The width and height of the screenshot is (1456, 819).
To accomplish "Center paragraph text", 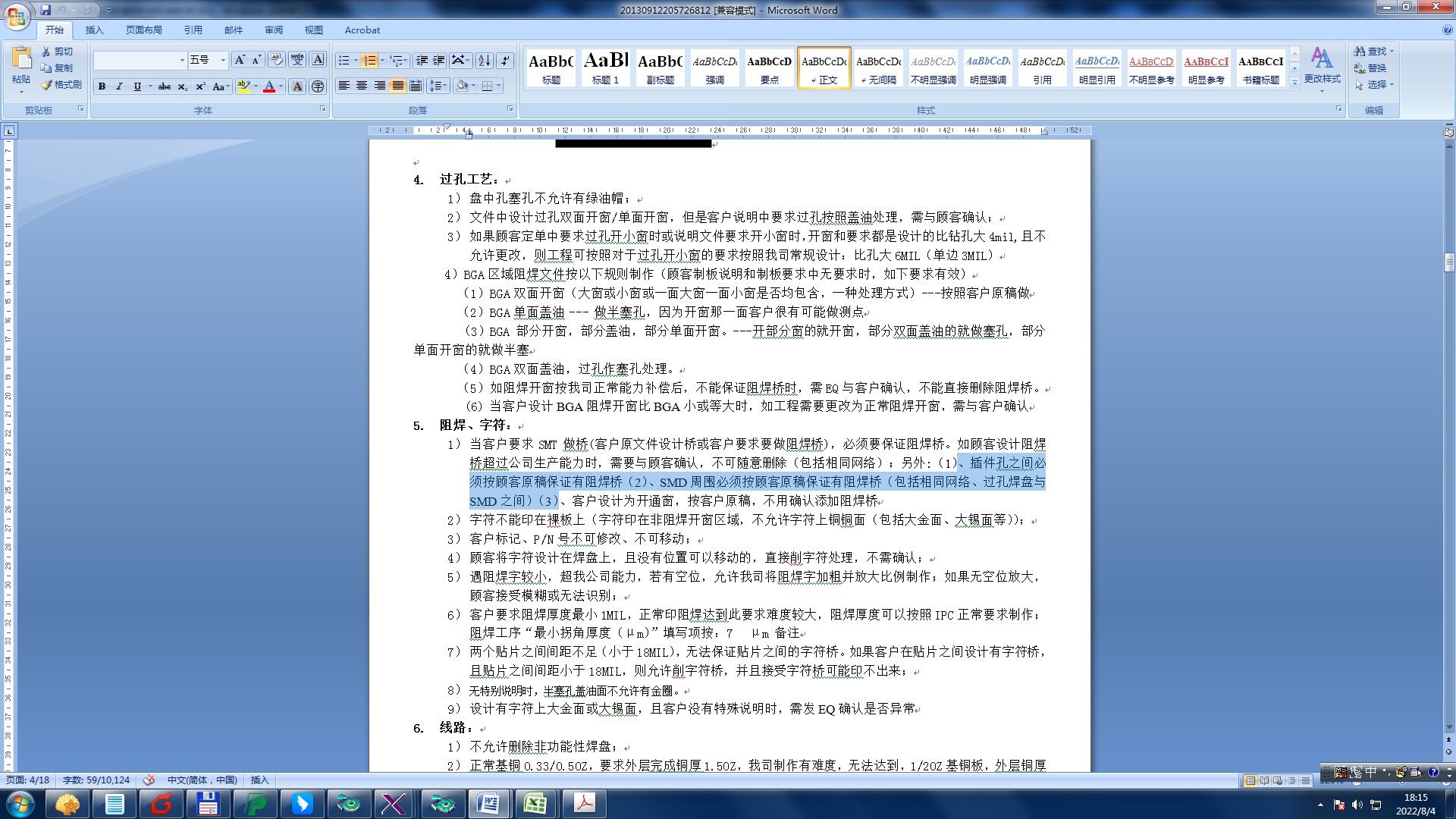I will pyautogui.click(x=362, y=86).
